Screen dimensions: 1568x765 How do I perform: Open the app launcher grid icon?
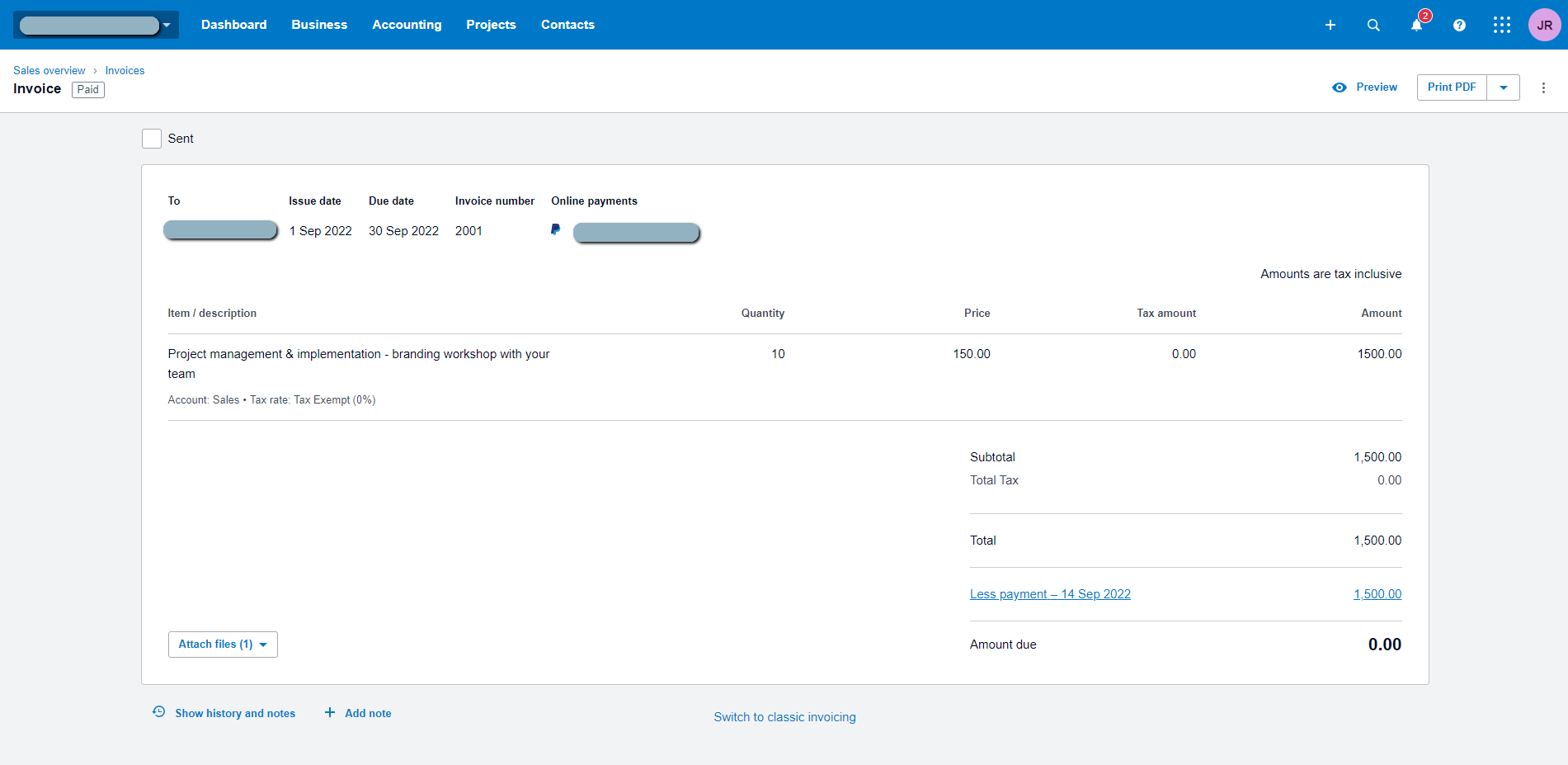pyautogui.click(x=1502, y=25)
